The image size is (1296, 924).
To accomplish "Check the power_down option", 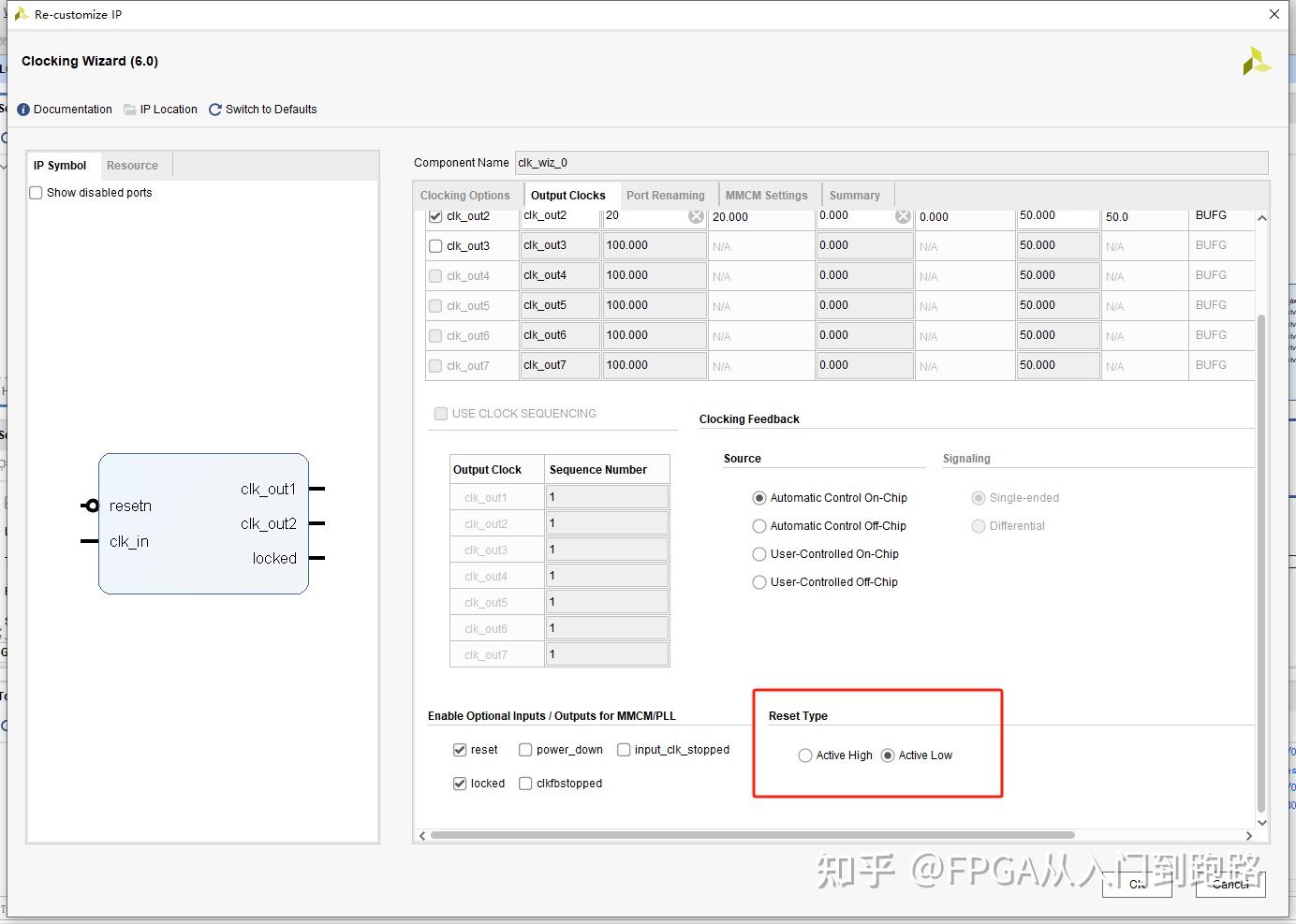I will 526,749.
